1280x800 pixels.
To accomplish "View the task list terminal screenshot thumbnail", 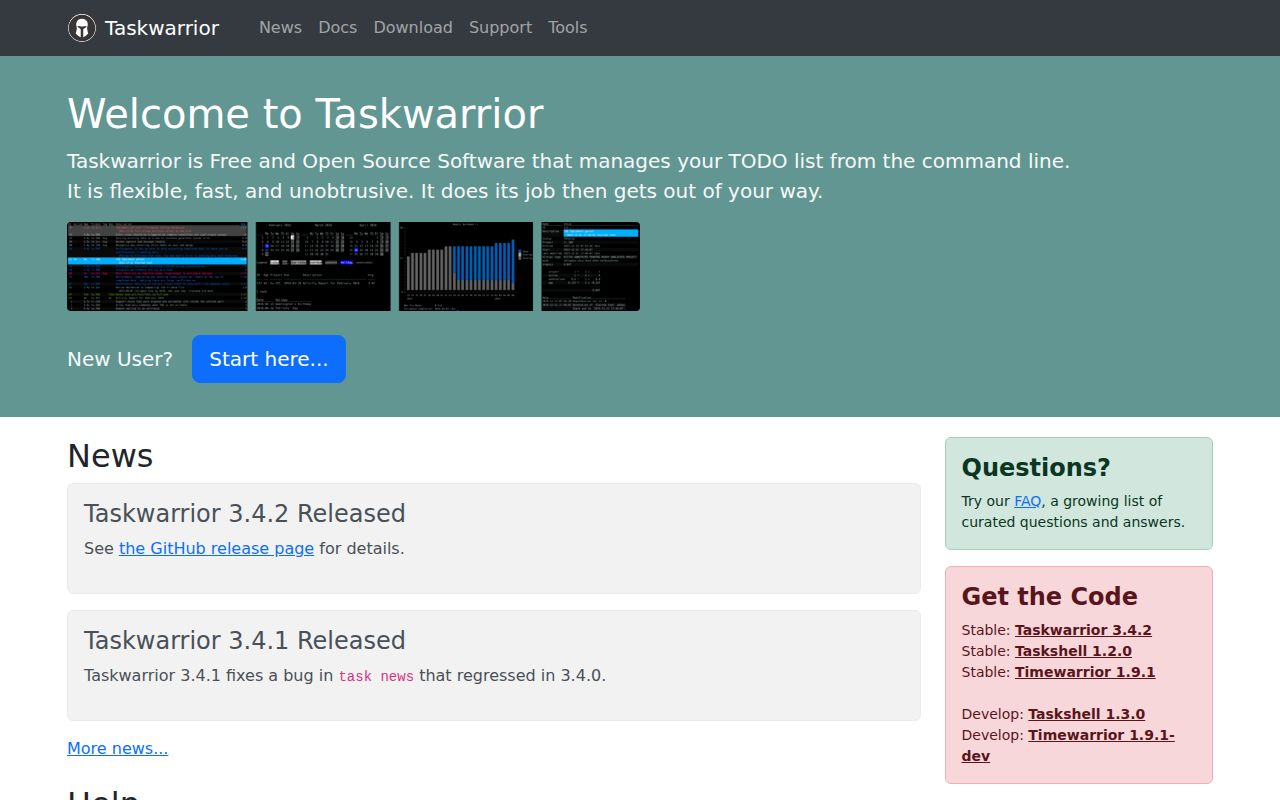I will point(156,266).
